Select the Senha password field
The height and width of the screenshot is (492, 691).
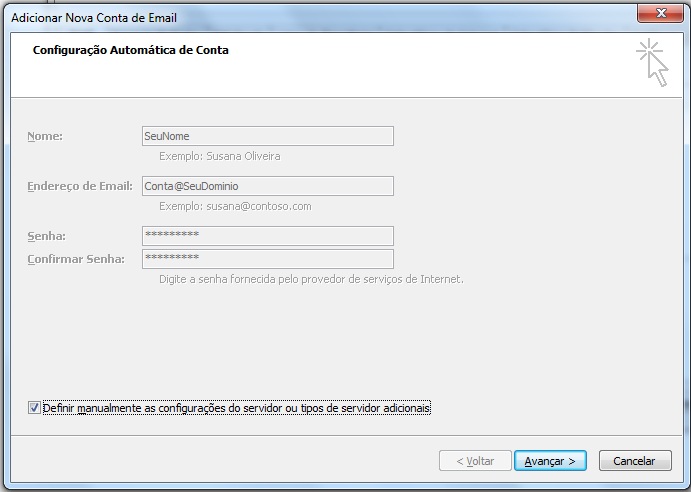click(267, 236)
